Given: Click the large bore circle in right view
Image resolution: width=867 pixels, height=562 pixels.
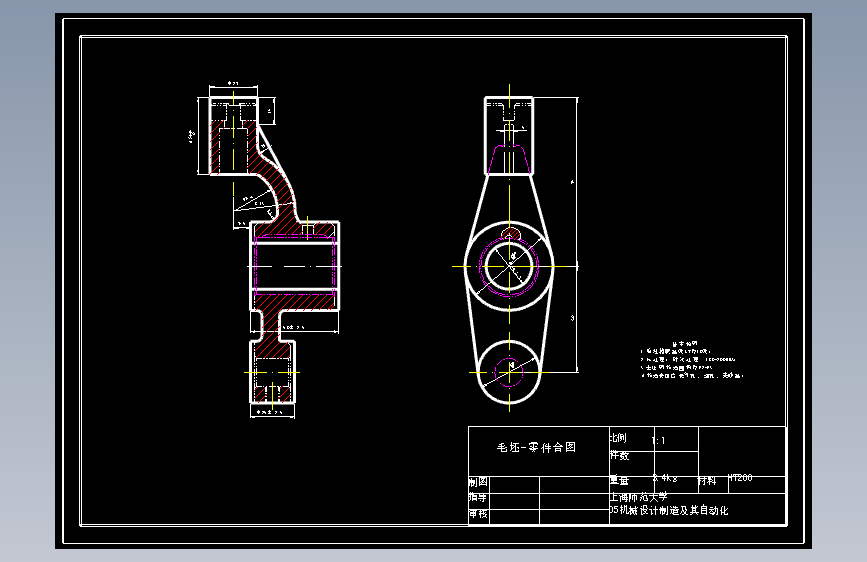Looking at the screenshot, I should coord(509,266).
